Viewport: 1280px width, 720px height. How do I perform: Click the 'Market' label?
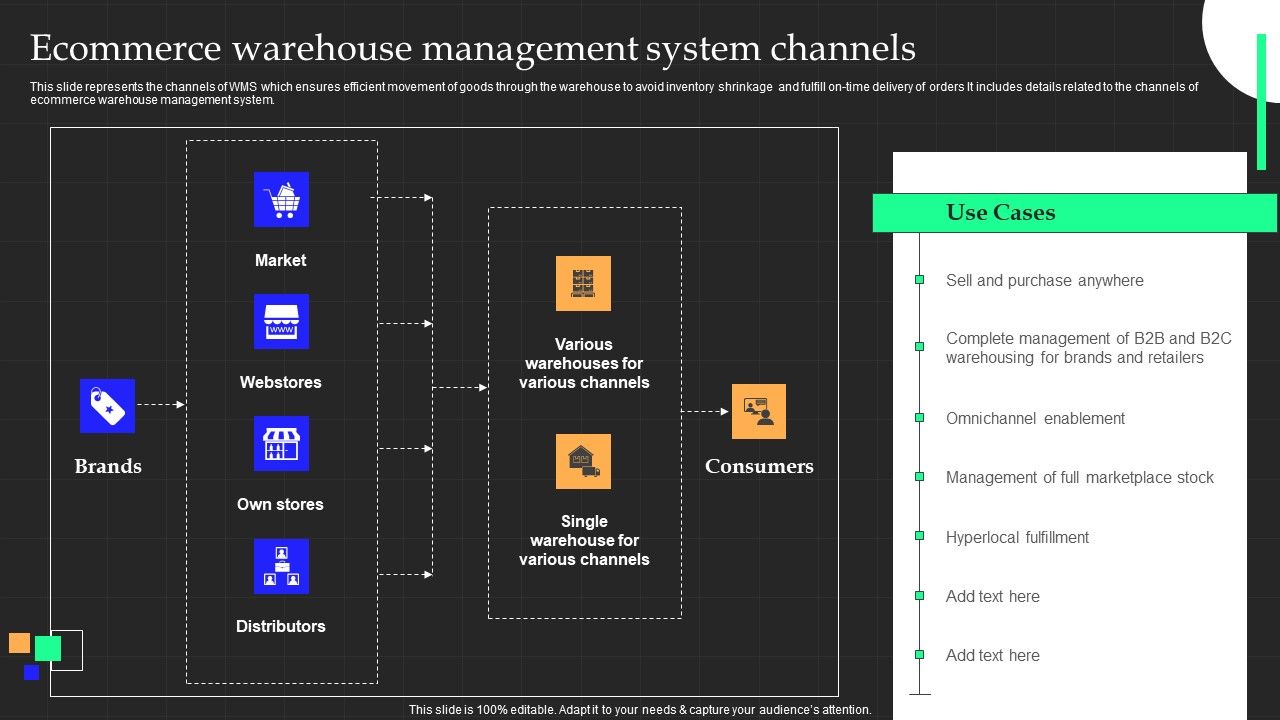280,260
